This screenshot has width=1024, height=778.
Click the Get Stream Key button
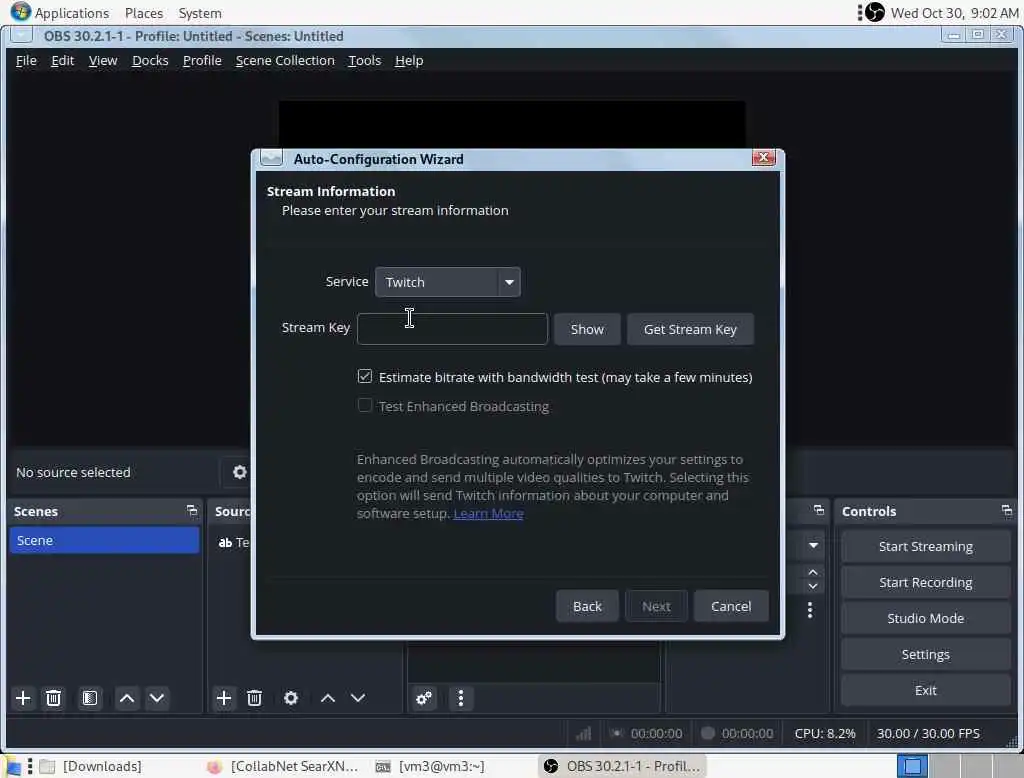point(690,329)
